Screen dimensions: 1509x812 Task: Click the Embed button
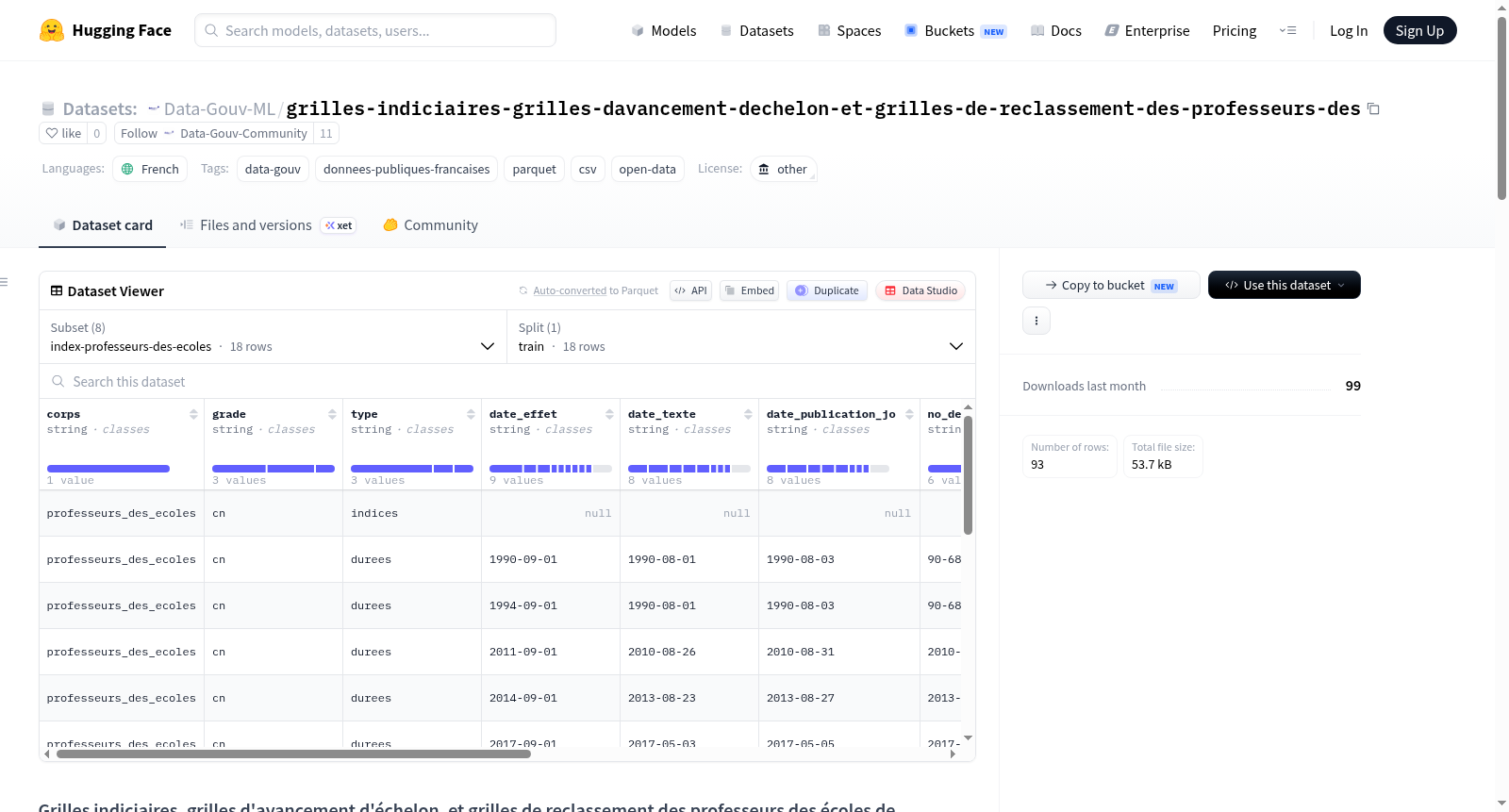pos(751,290)
